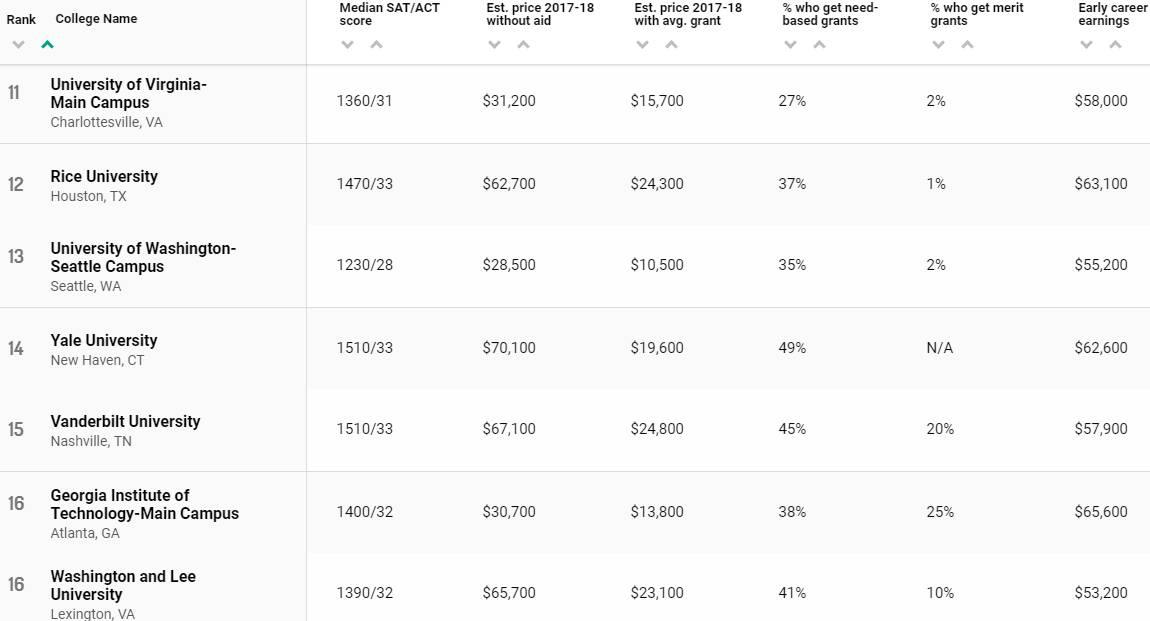The height and width of the screenshot is (621, 1150).
Task: Sort Median SAT/ACT score descending
Action: click(x=348, y=45)
